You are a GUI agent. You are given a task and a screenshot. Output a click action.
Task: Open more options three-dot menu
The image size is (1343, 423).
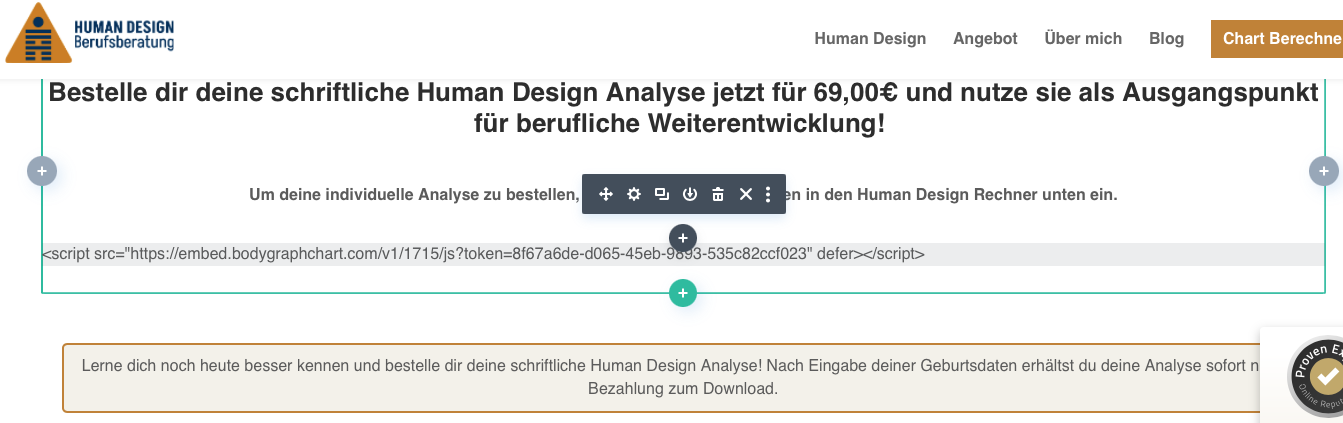pyautogui.click(x=768, y=194)
